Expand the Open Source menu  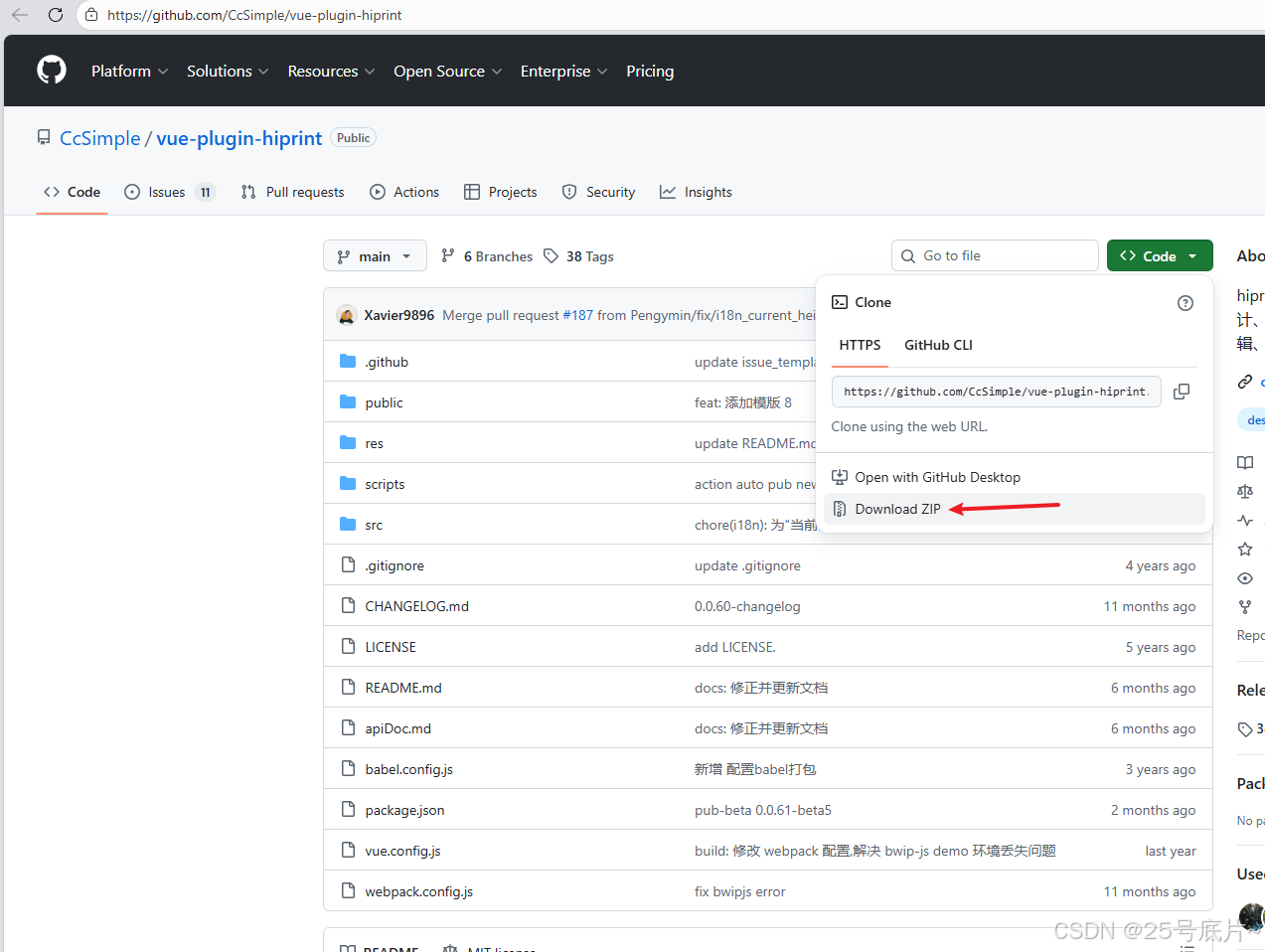[447, 72]
